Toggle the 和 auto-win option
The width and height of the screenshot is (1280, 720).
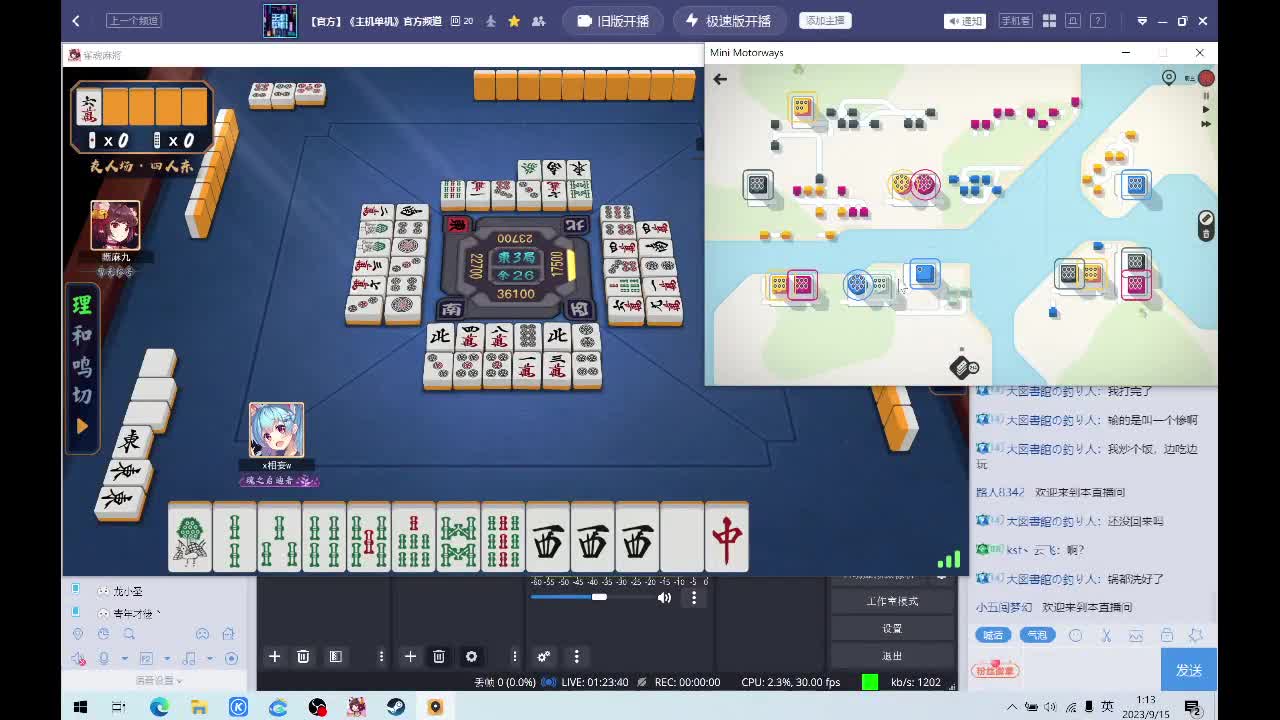click(x=82, y=336)
